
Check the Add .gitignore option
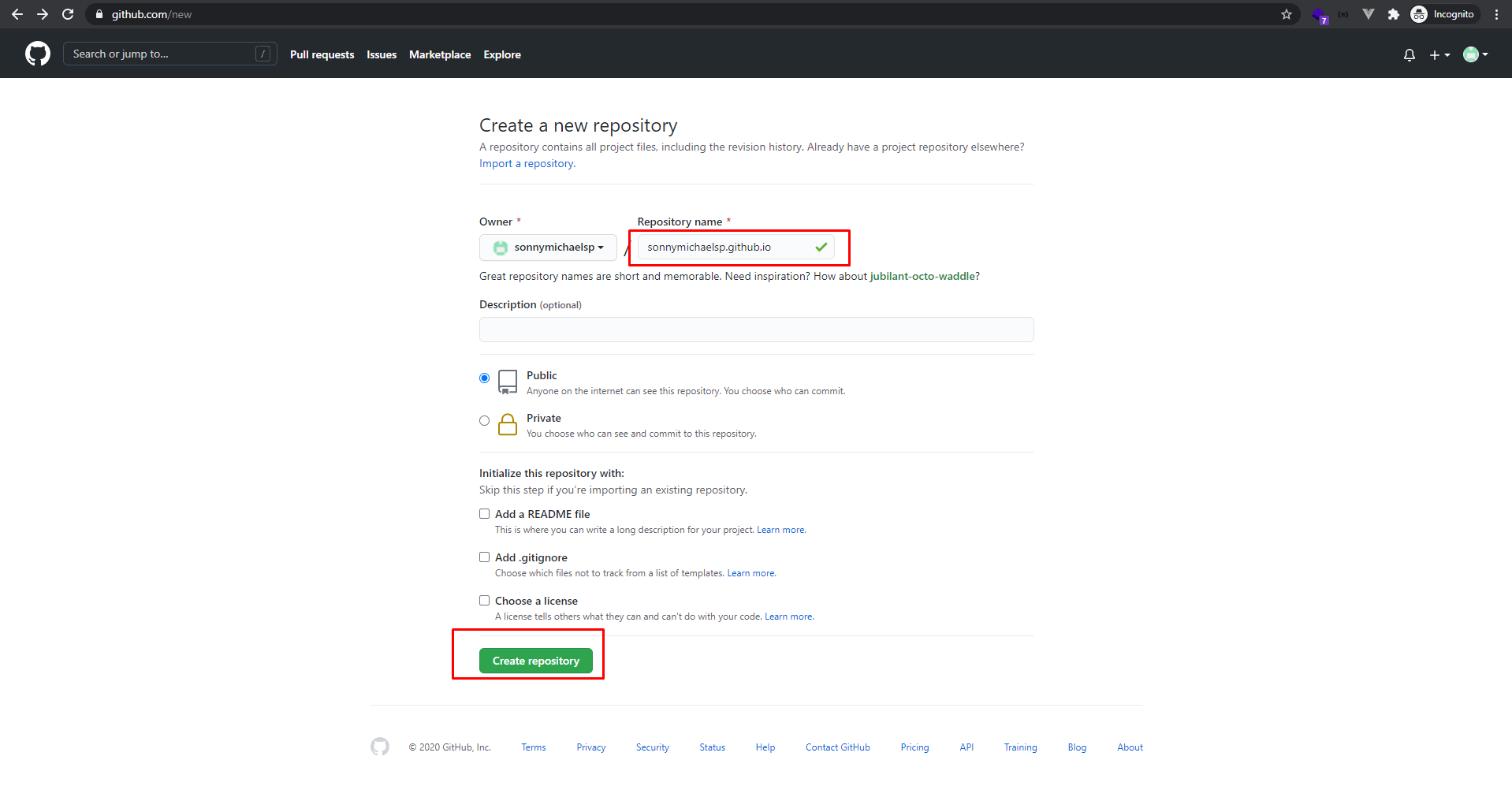pyautogui.click(x=484, y=557)
